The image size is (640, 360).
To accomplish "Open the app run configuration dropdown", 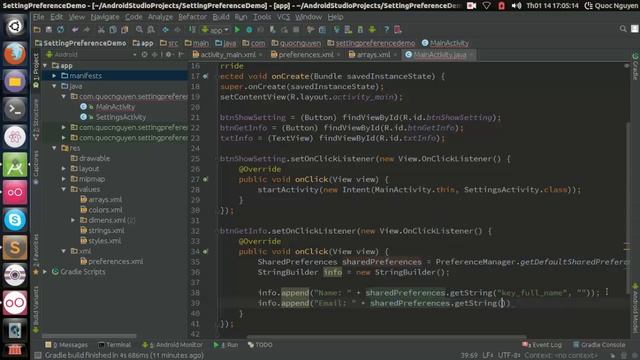I will click(215, 29).
